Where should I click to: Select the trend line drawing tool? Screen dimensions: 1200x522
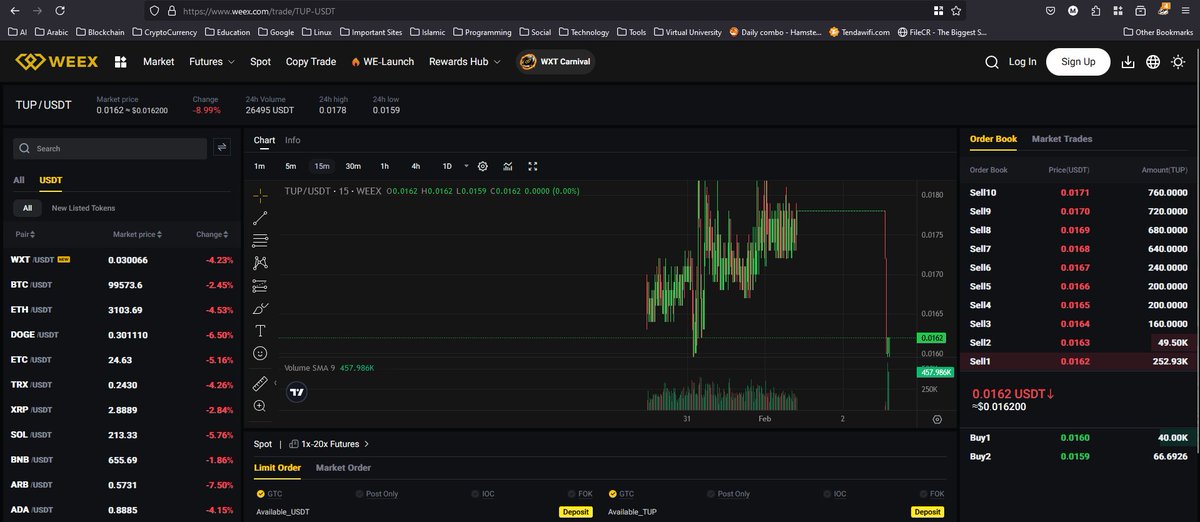(260, 218)
